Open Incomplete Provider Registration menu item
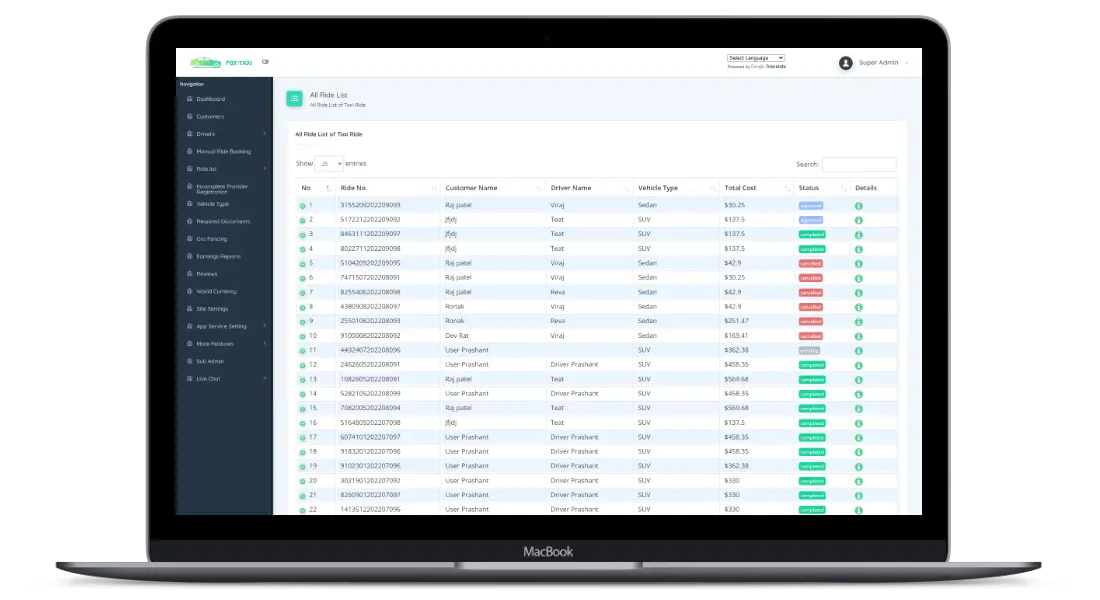 [x=224, y=189]
